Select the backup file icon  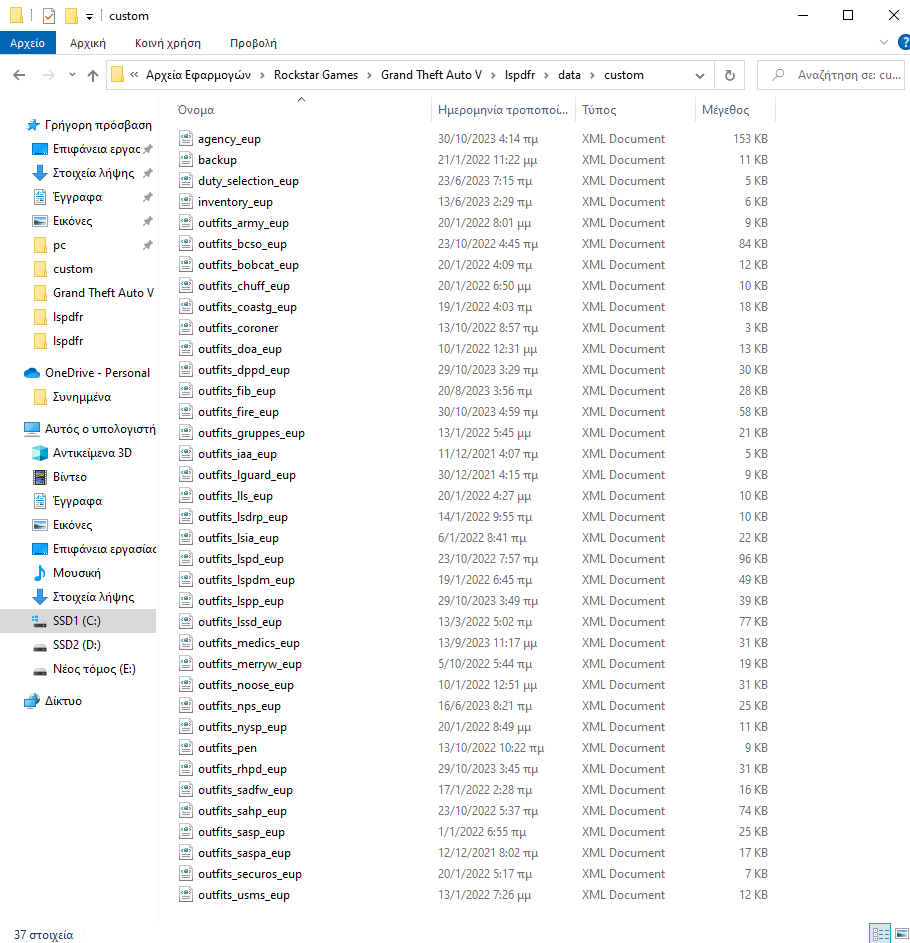coord(186,159)
